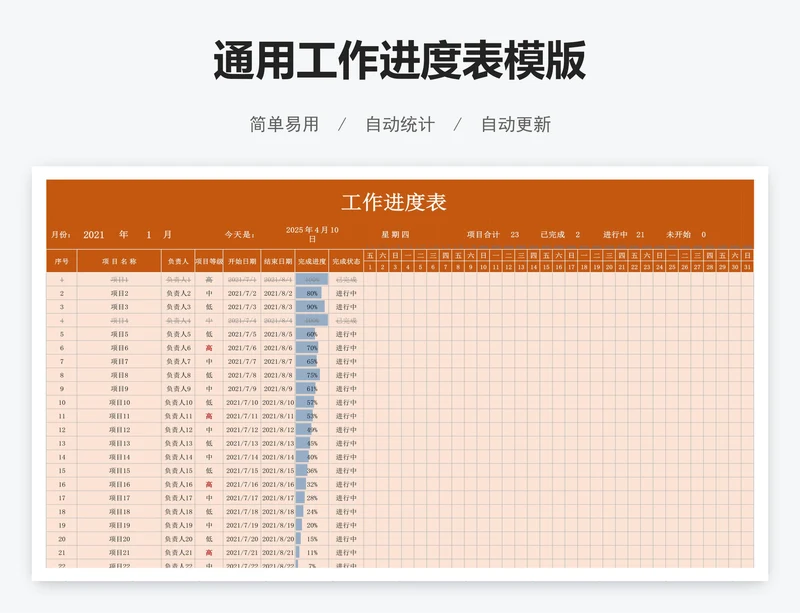800x613 pixels.
Task: Click day 31 in the calendar header
Action: pyautogui.click(x=747, y=267)
